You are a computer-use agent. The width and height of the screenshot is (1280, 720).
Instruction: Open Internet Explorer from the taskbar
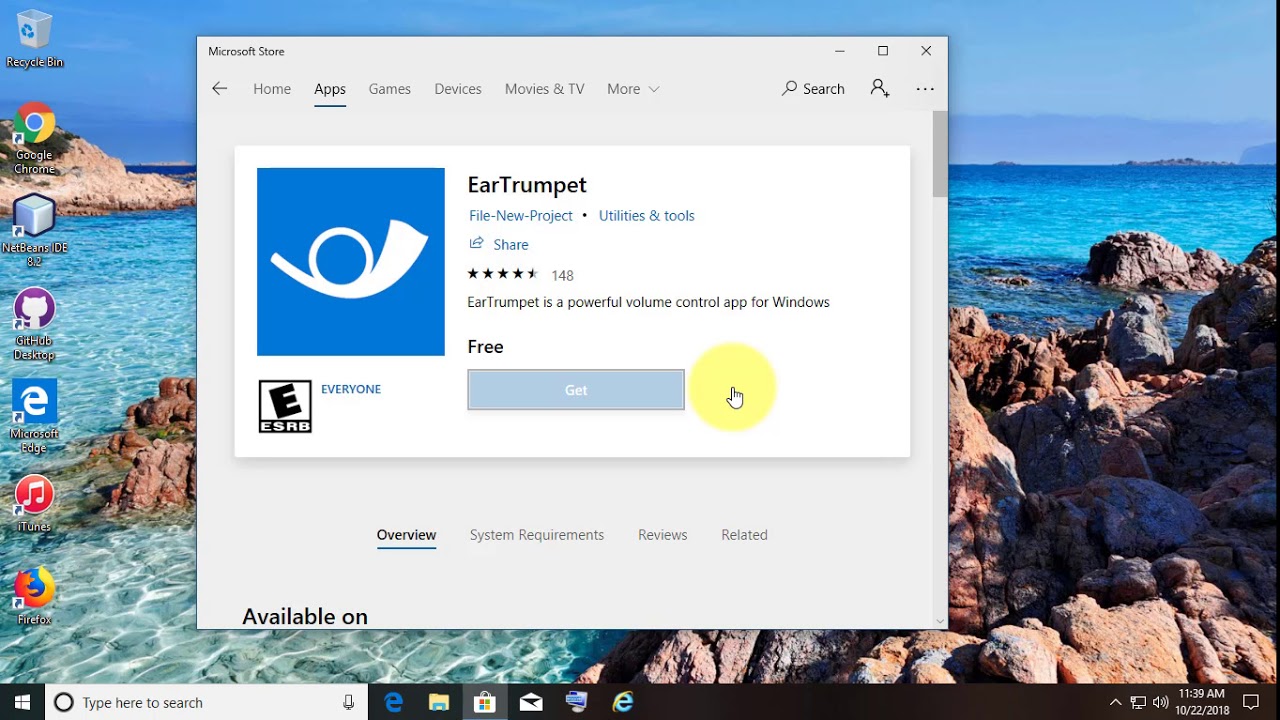[x=623, y=702]
